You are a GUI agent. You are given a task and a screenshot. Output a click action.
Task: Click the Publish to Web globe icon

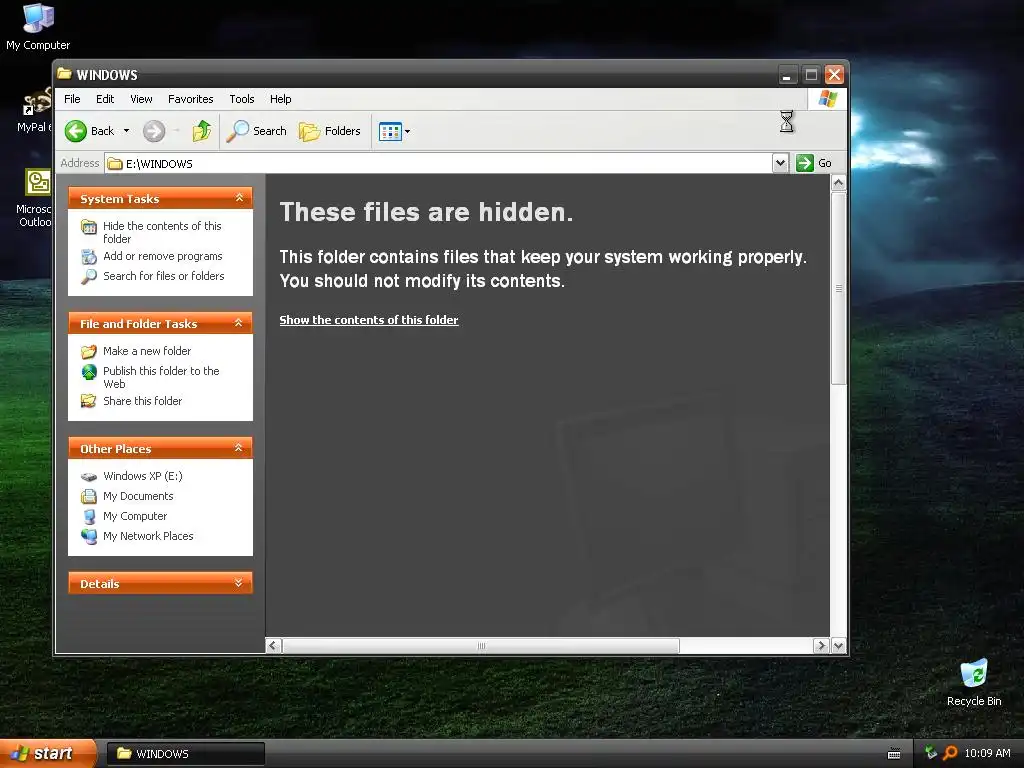point(89,372)
